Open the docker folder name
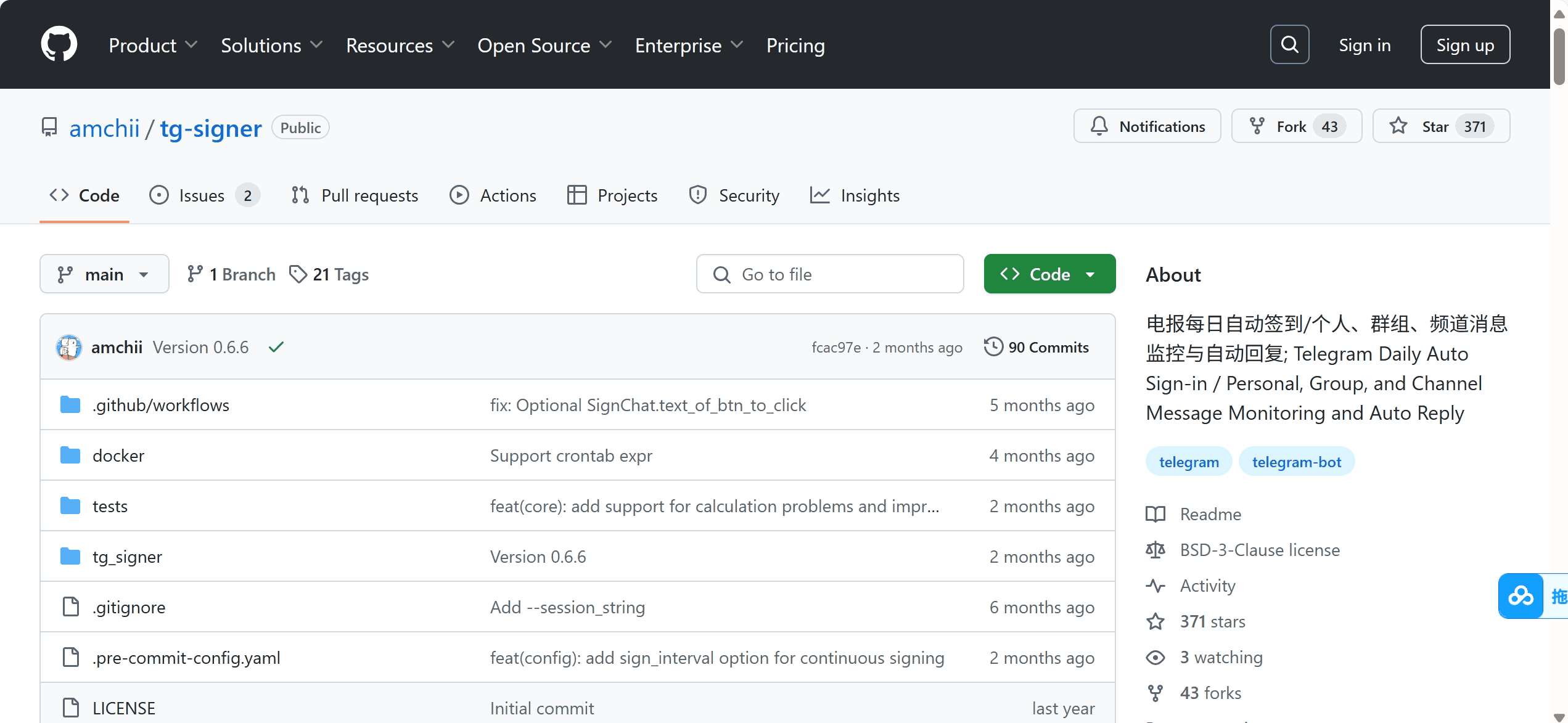Screen dimensions: 1568x723 pos(118,455)
